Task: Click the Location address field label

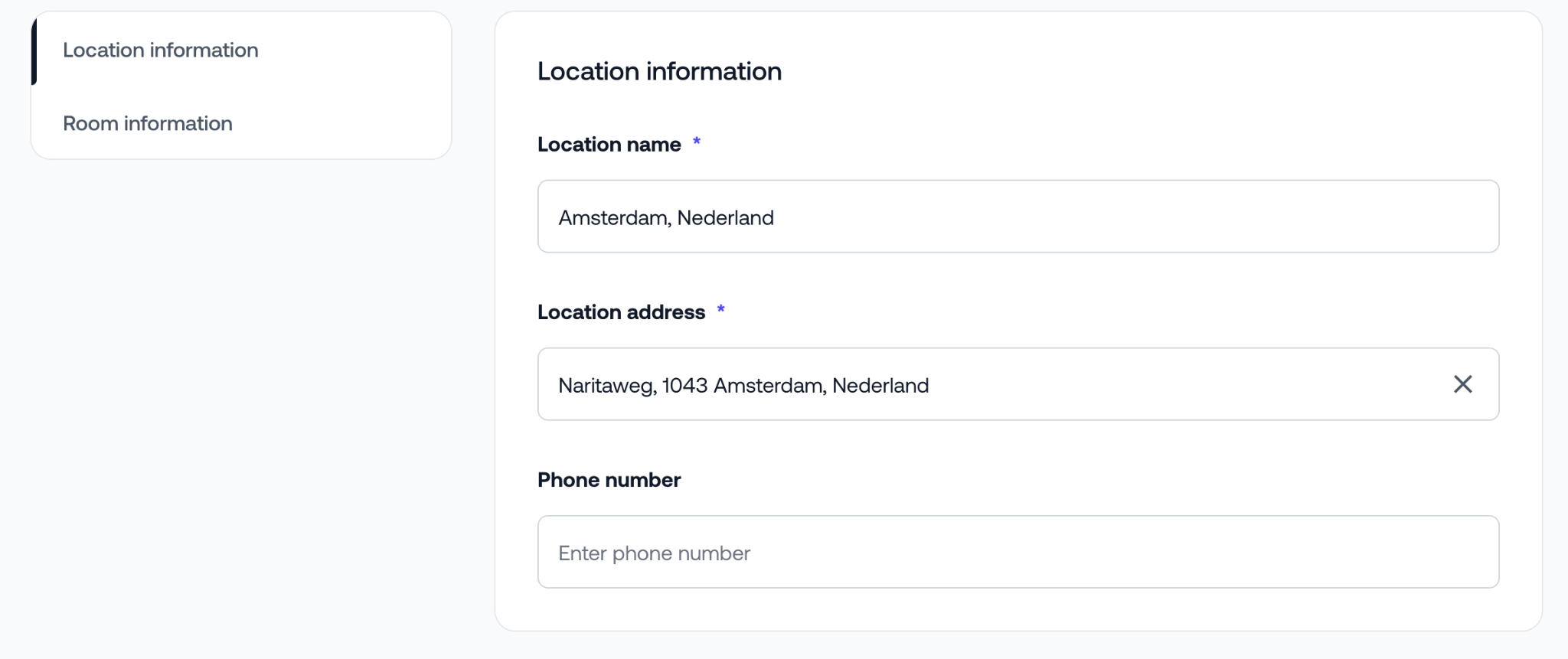Action: click(x=621, y=312)
